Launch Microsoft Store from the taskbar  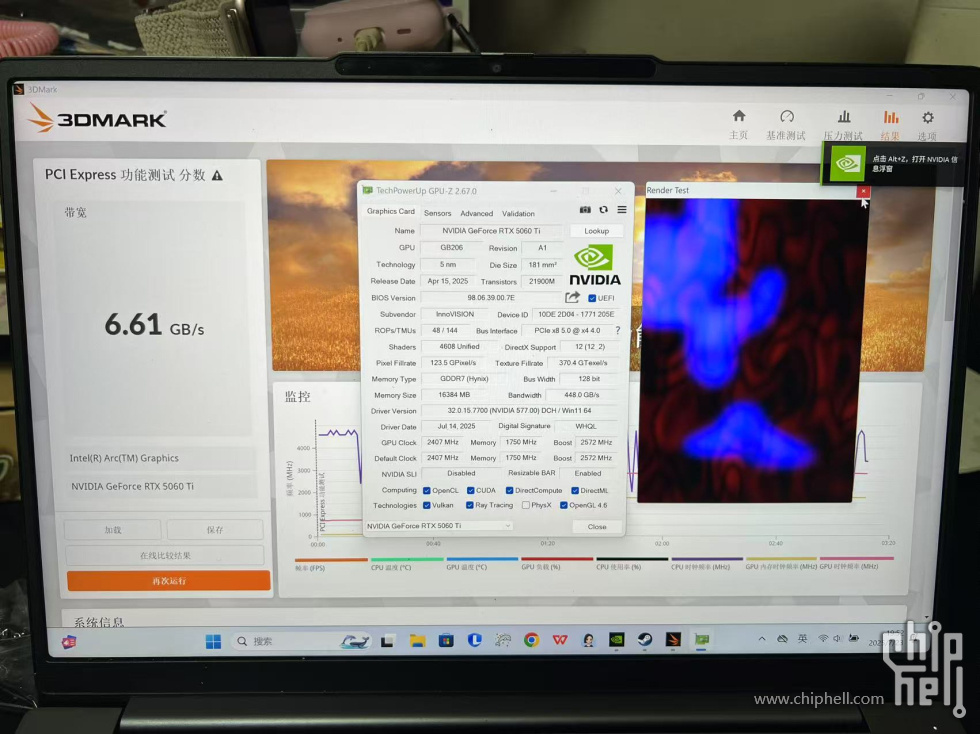pyautogui.click(x=446, y=640)
